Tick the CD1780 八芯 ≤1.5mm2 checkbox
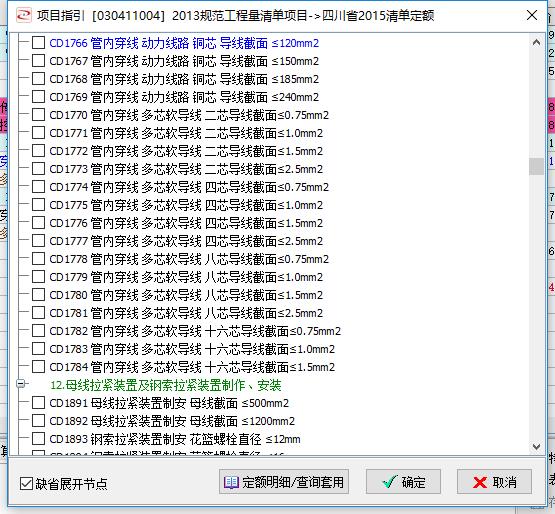 [38, 295]
